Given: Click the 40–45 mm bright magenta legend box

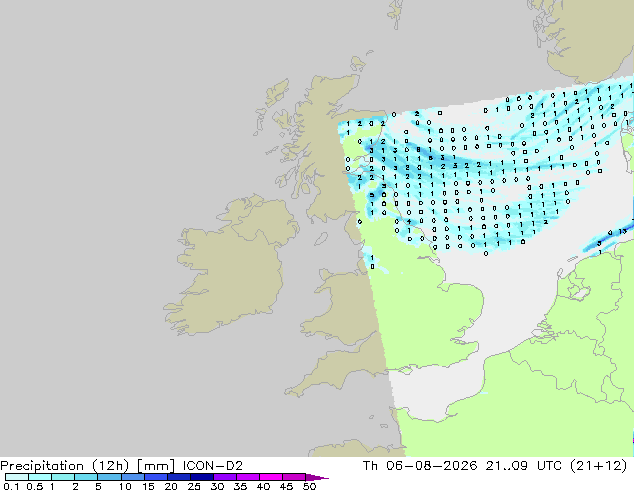Looking at the screenshot, I should point(271,477).
